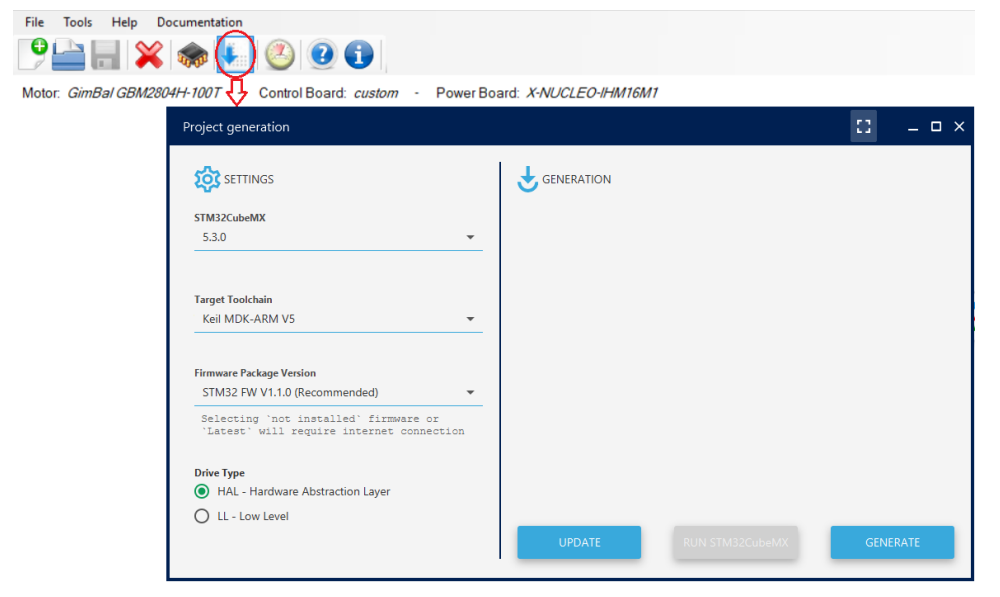
Task: Select HAL - Hardware Abstraction Layer option
Action: [202, 491]
